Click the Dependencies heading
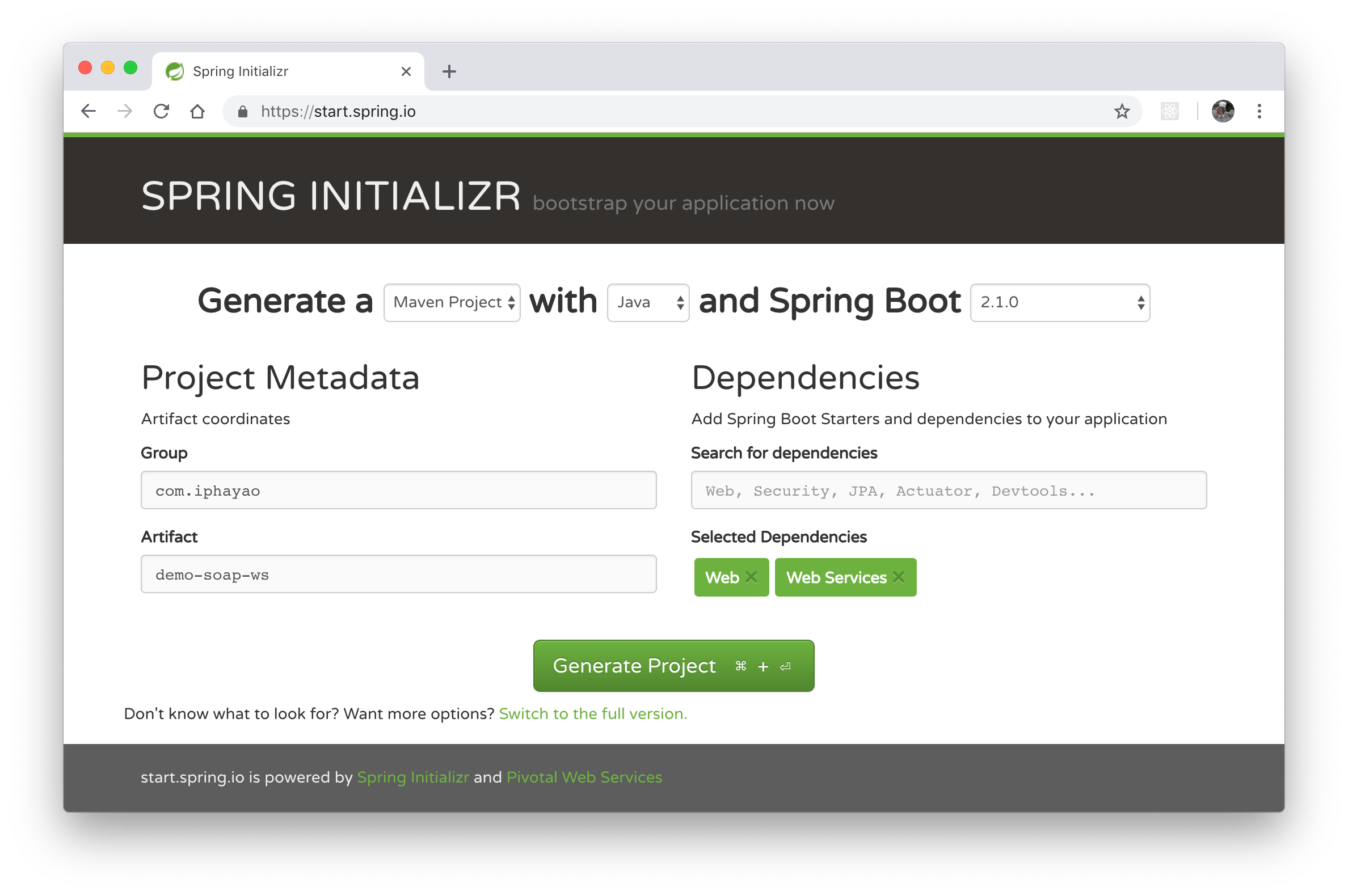This screenshot has height=896, width=1348. point(805,378)
